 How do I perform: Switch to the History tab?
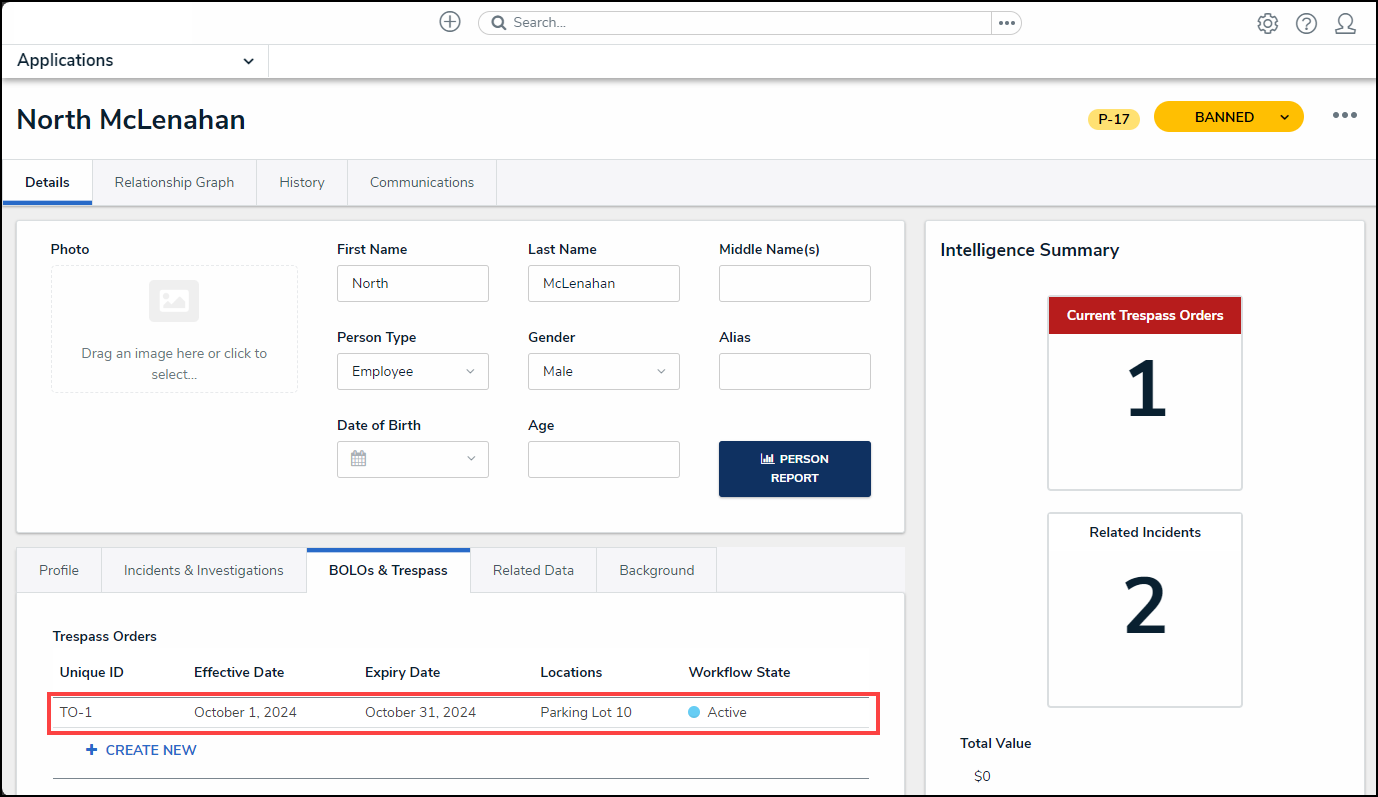pyautogui.click(x=302, y=182)
